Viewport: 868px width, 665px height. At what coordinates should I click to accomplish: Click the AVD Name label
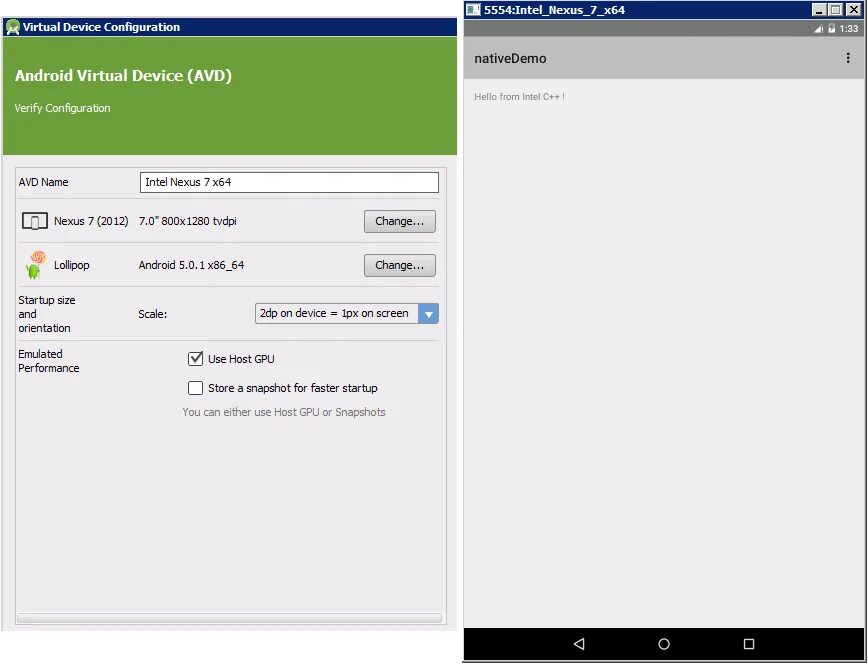(x=43, y=182)
